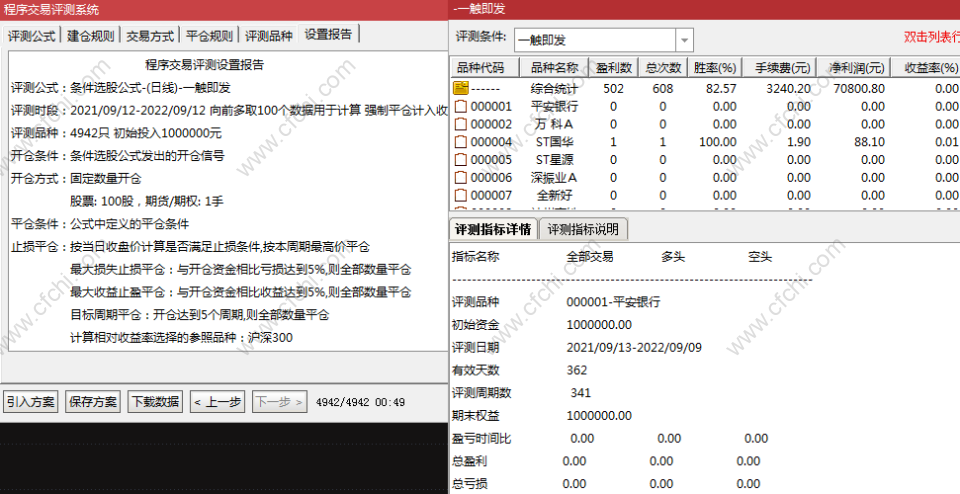960x494 pixels.
Task: Click the 有效天数 value 362
Action: 577,370
